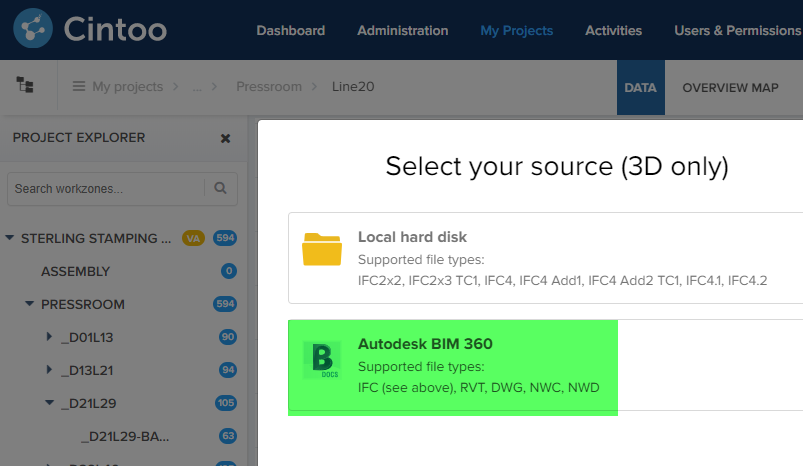Image resolution: width=803 pixels, height=466 pixels.
Task: Select the _D21L29-BA... workzone
Action: pos(125,437)
